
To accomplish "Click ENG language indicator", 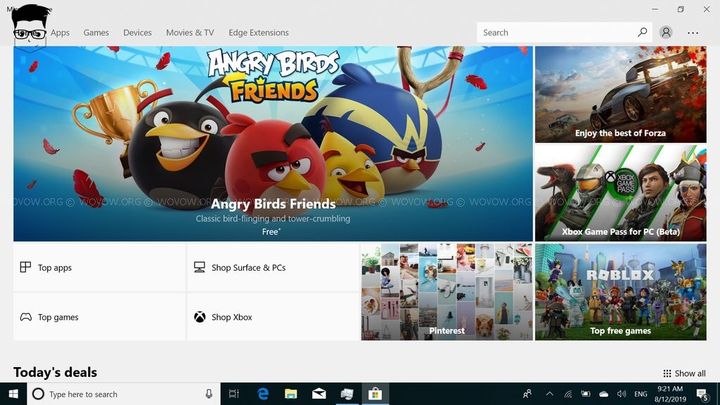I will pyautogui.click(x=641, y=394).
